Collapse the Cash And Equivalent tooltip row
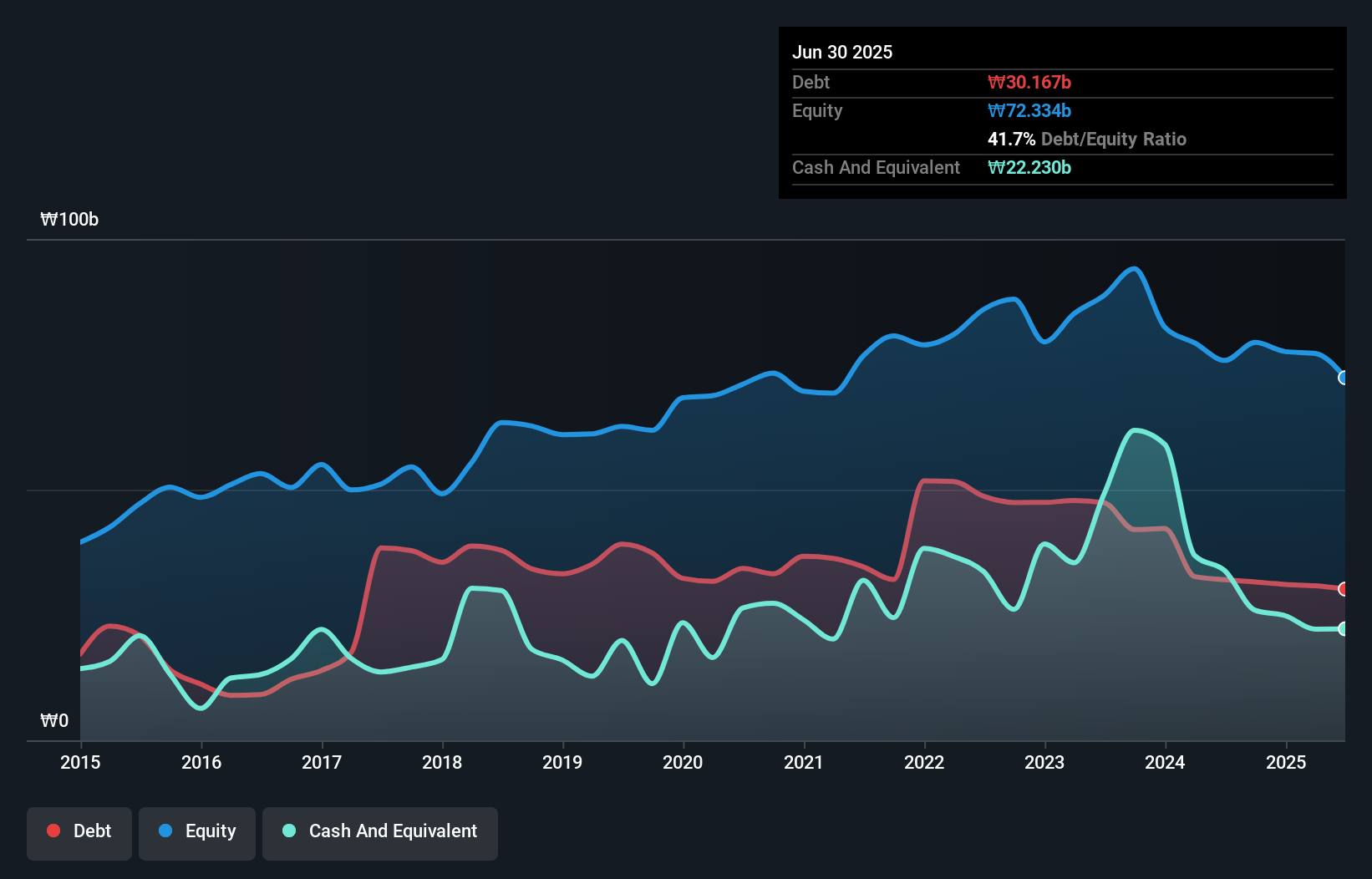The width and height of the screenshot is (1372, 879). [876, 167]
